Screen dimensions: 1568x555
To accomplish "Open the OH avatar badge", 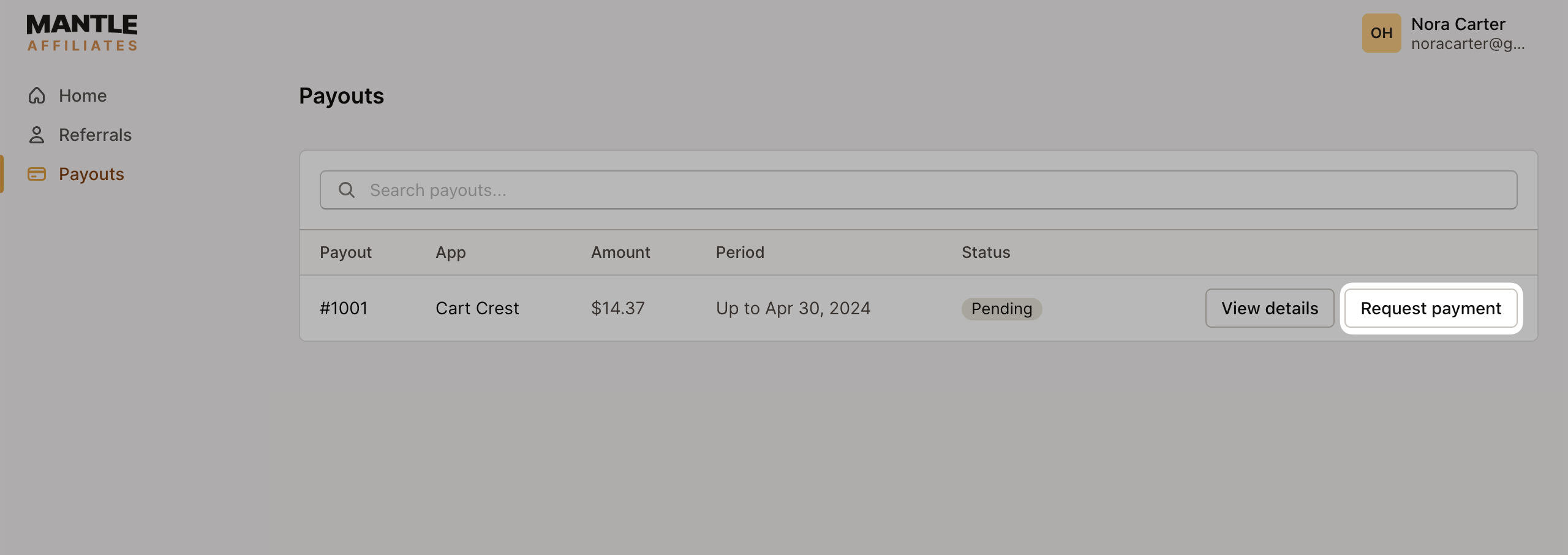I will (1381, 33).
